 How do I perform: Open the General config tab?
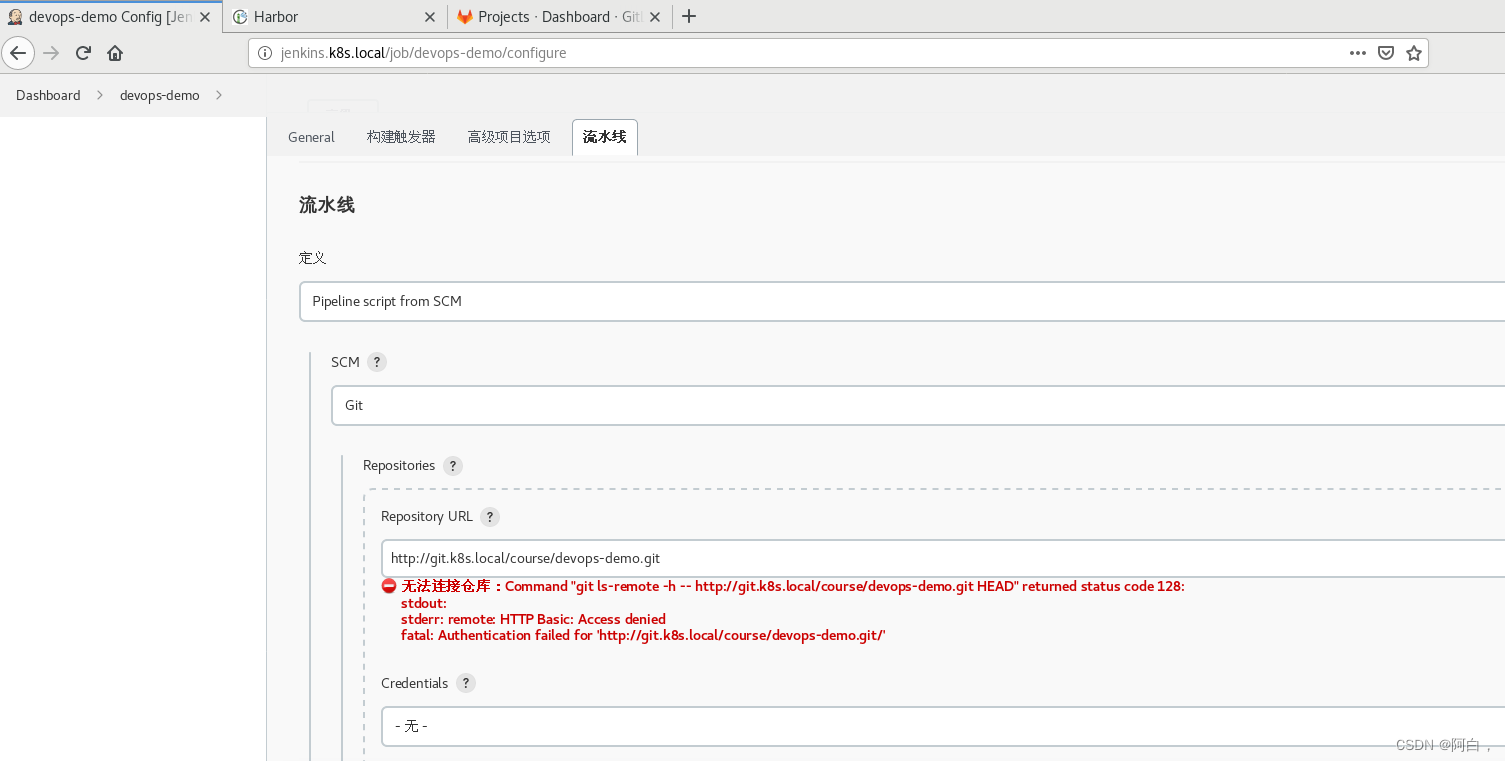311,137
